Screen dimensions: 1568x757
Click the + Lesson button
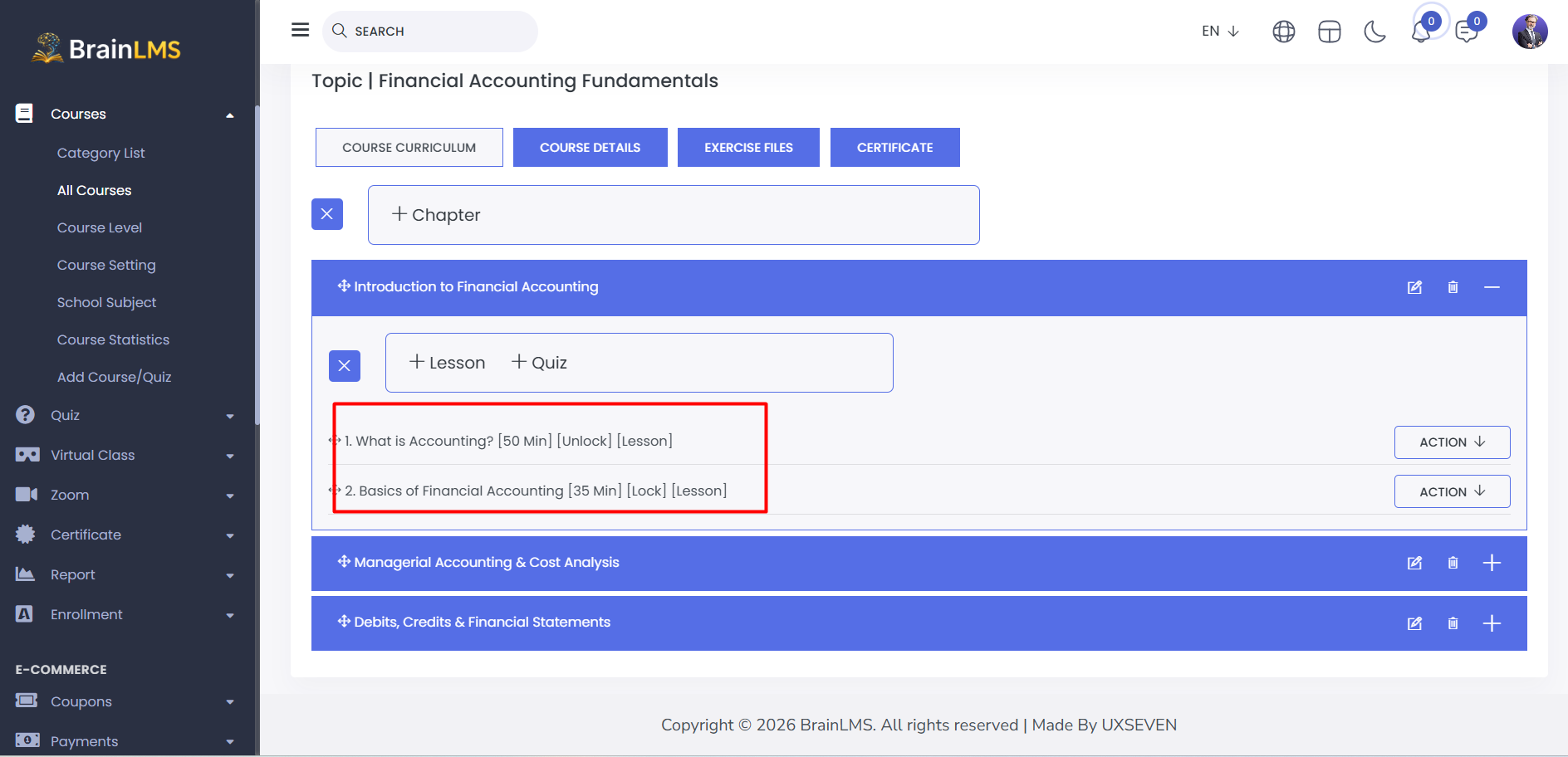pos(447,363)
